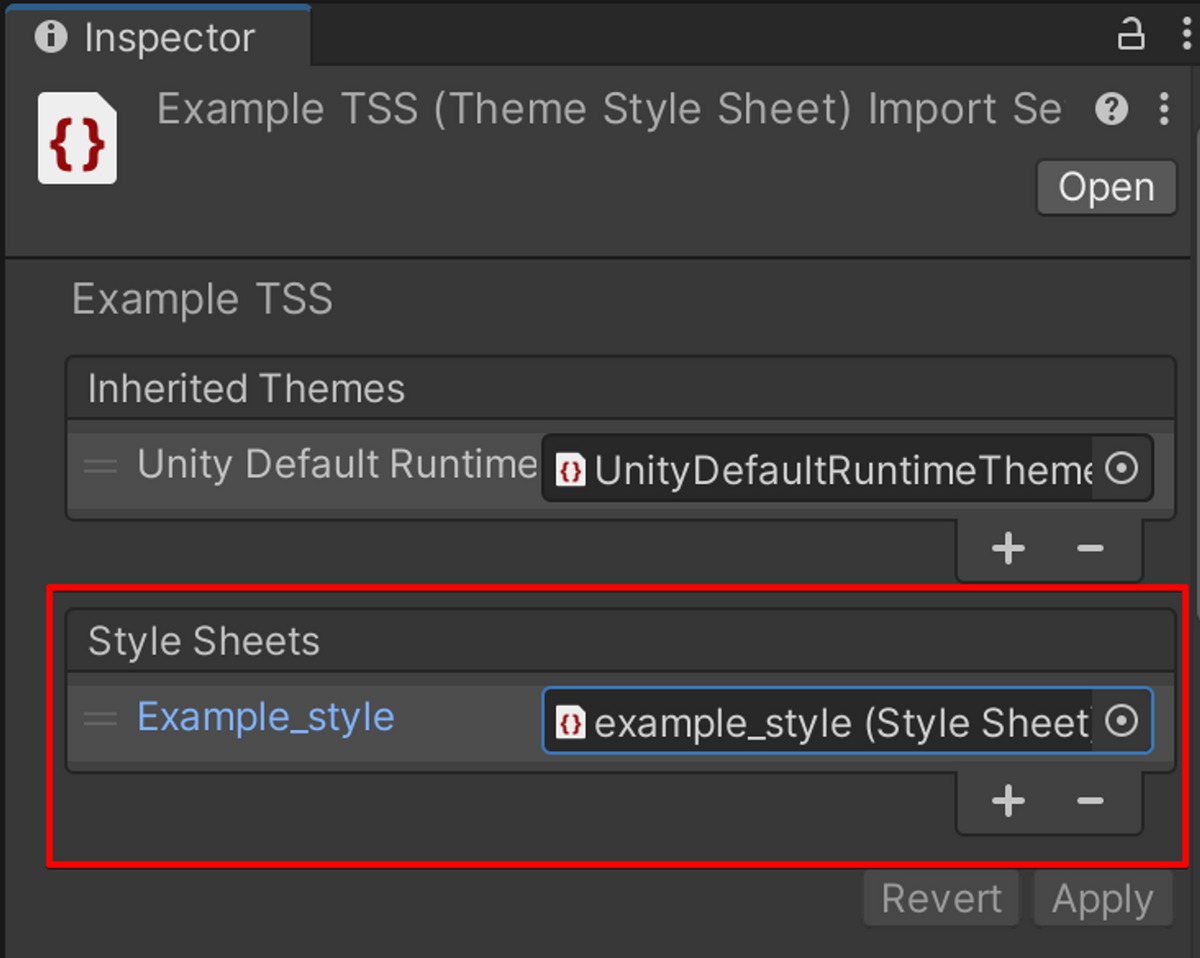
Task: Click the Apply button
Action: click(1103, 898)
